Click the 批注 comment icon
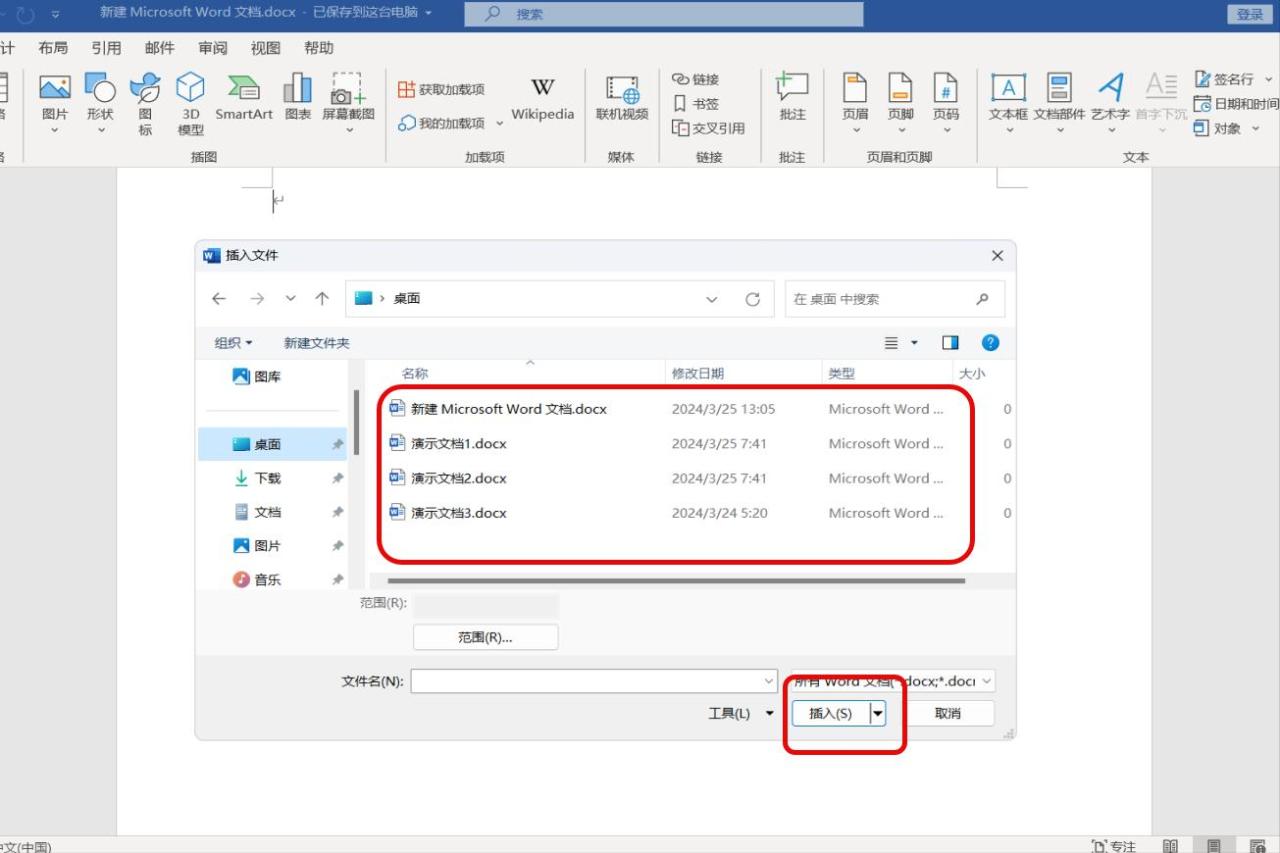Viewport: 1280px width, 853px height. 792,90
